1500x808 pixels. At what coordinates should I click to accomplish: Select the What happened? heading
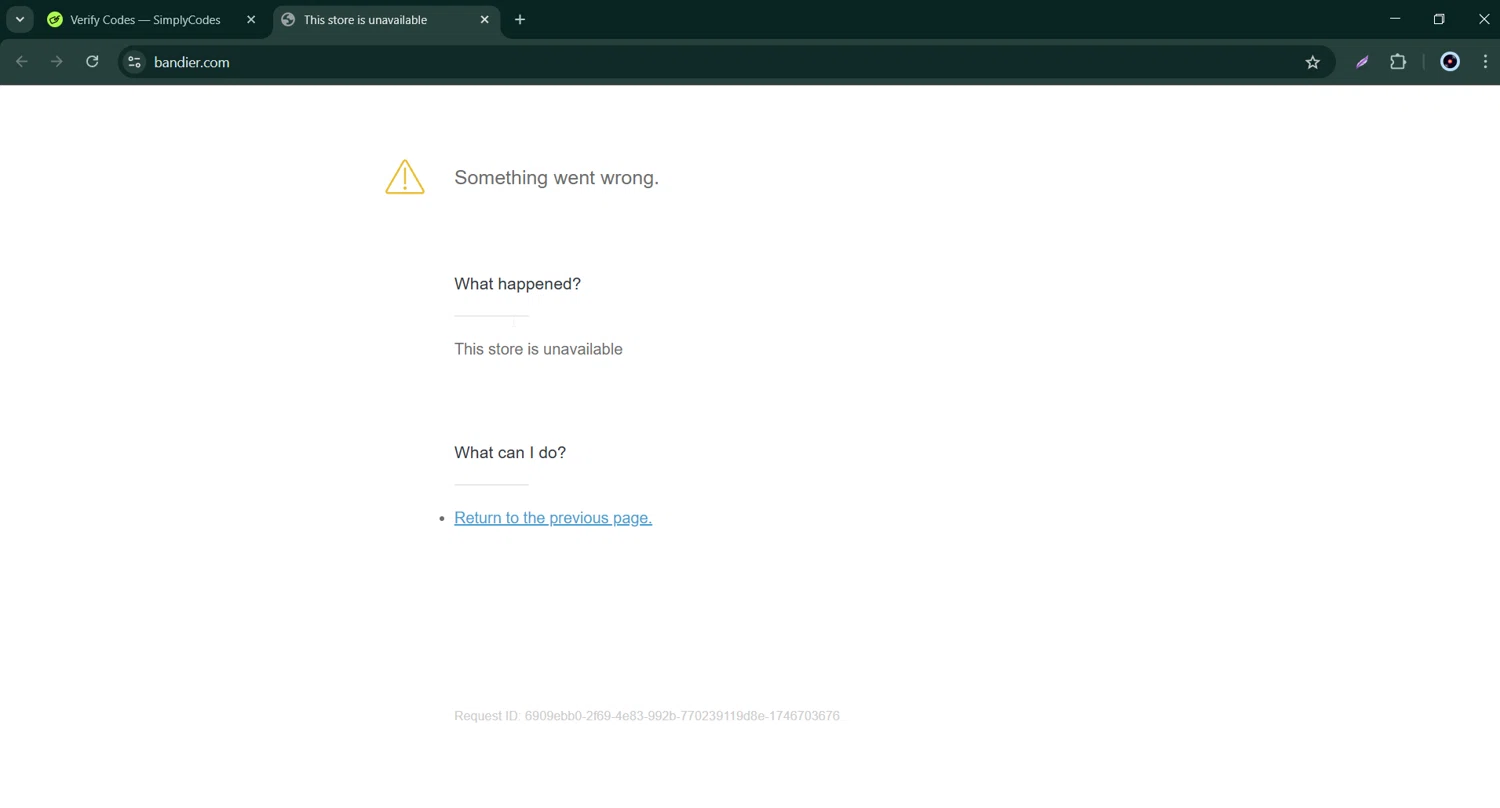coord(517,284)
